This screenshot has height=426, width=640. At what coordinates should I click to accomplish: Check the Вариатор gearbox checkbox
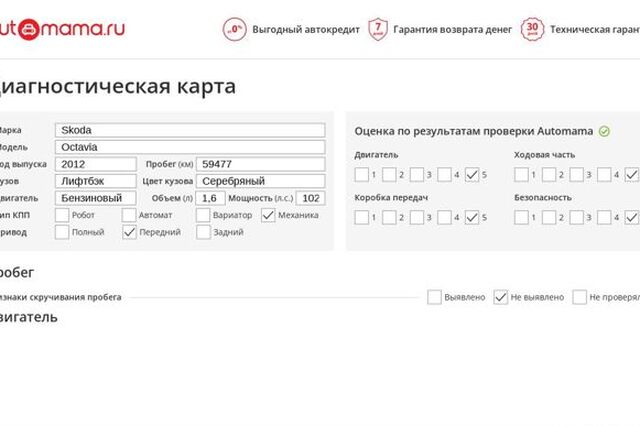pyautogui.click(x=203, y=215)
